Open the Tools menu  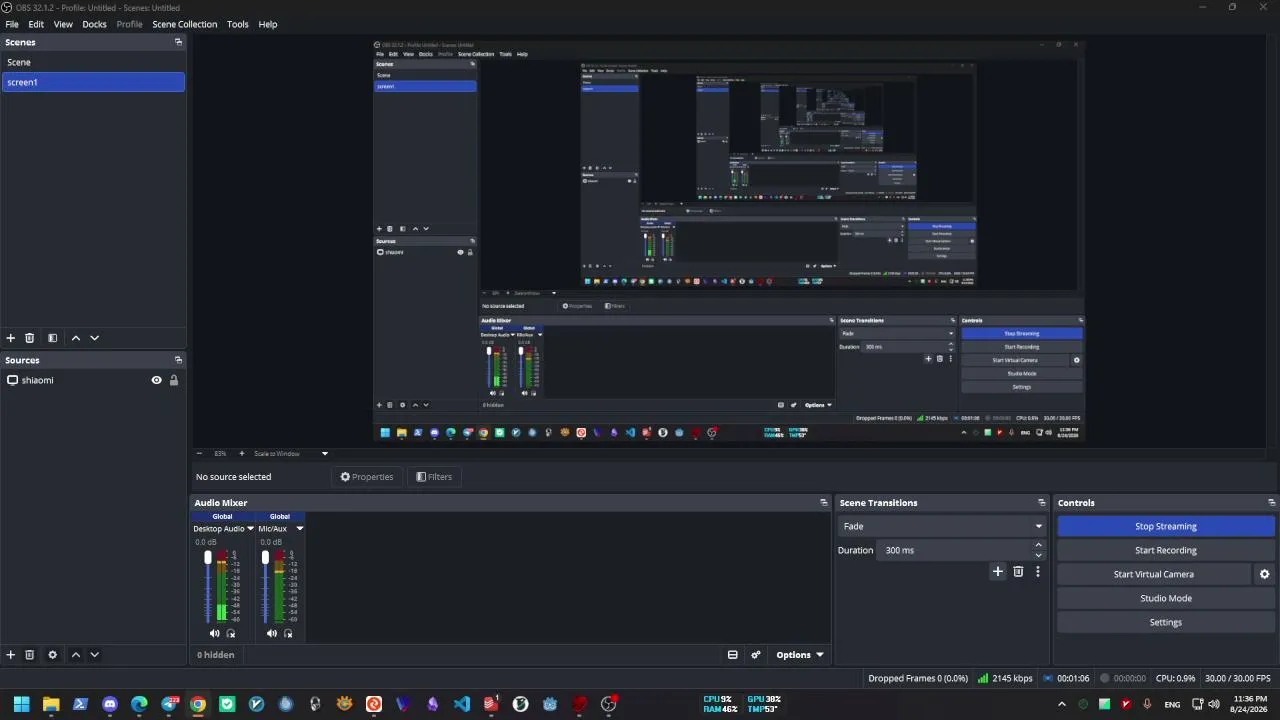pos(237,24)
